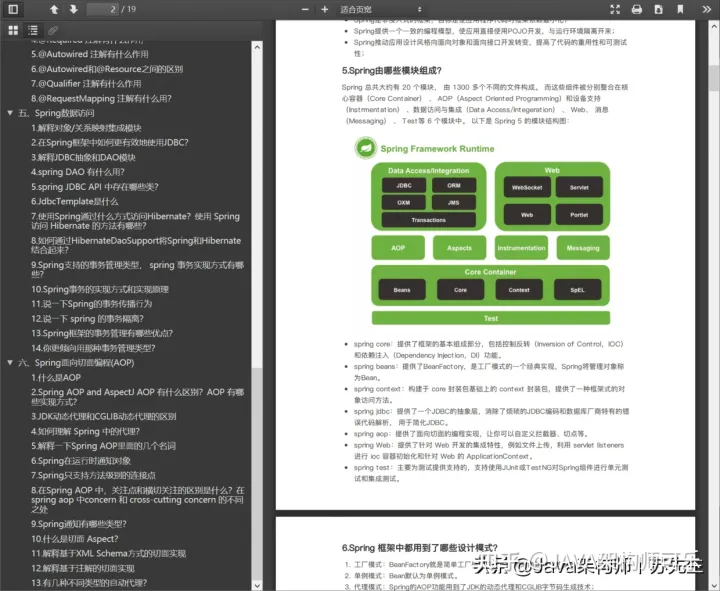Screen dimensions: 720x591
Task: Go to previous page arrow
Action: pyautogui.click(x=54, y=9)
